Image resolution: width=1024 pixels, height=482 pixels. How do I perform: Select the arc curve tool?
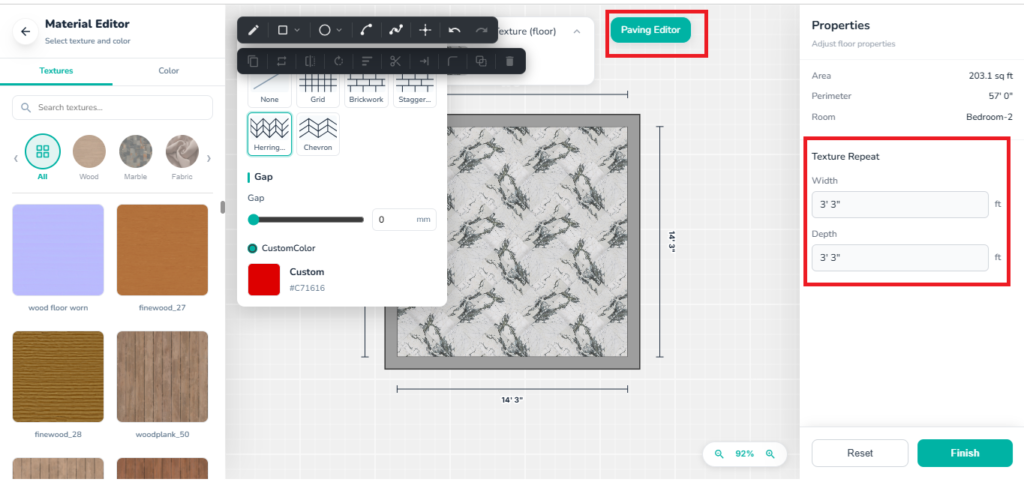tap(366, 30)
